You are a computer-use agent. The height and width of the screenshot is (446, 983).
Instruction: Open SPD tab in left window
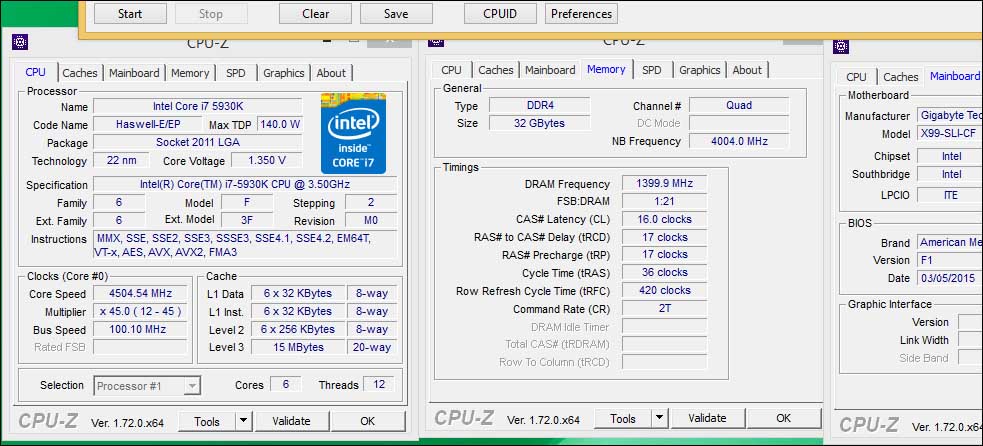tap(236, 73)
